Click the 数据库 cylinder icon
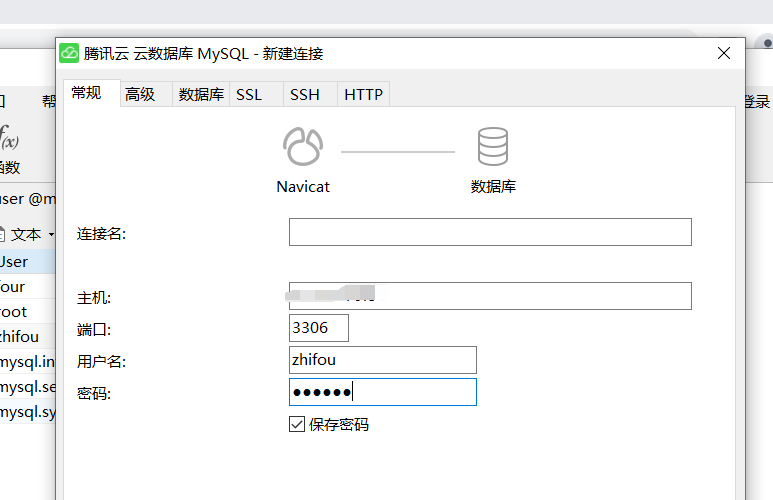The width and height of the screenshot is (773, 500). (x=493, y=146)
